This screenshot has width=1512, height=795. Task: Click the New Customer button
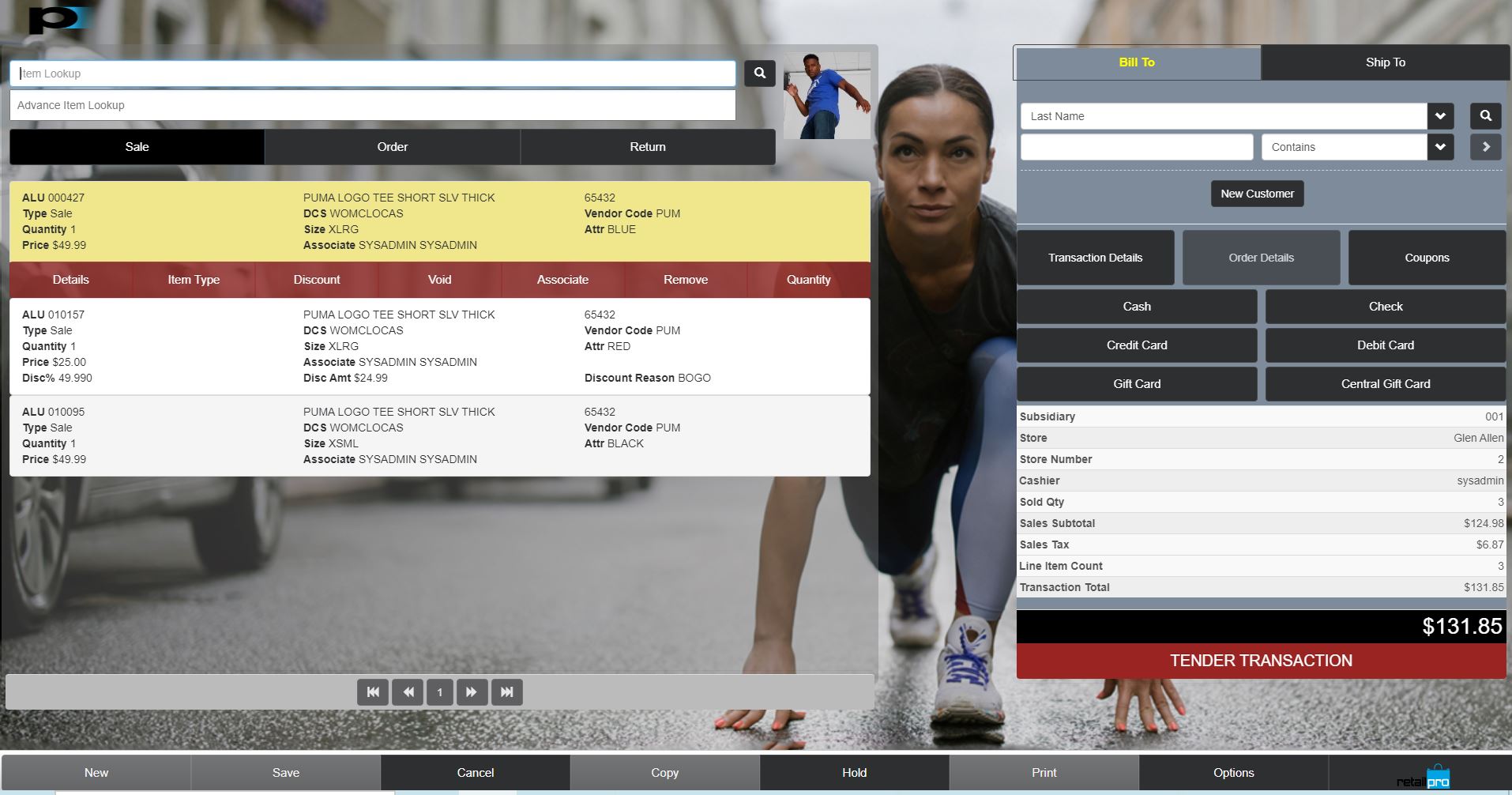pos(1257,193)
